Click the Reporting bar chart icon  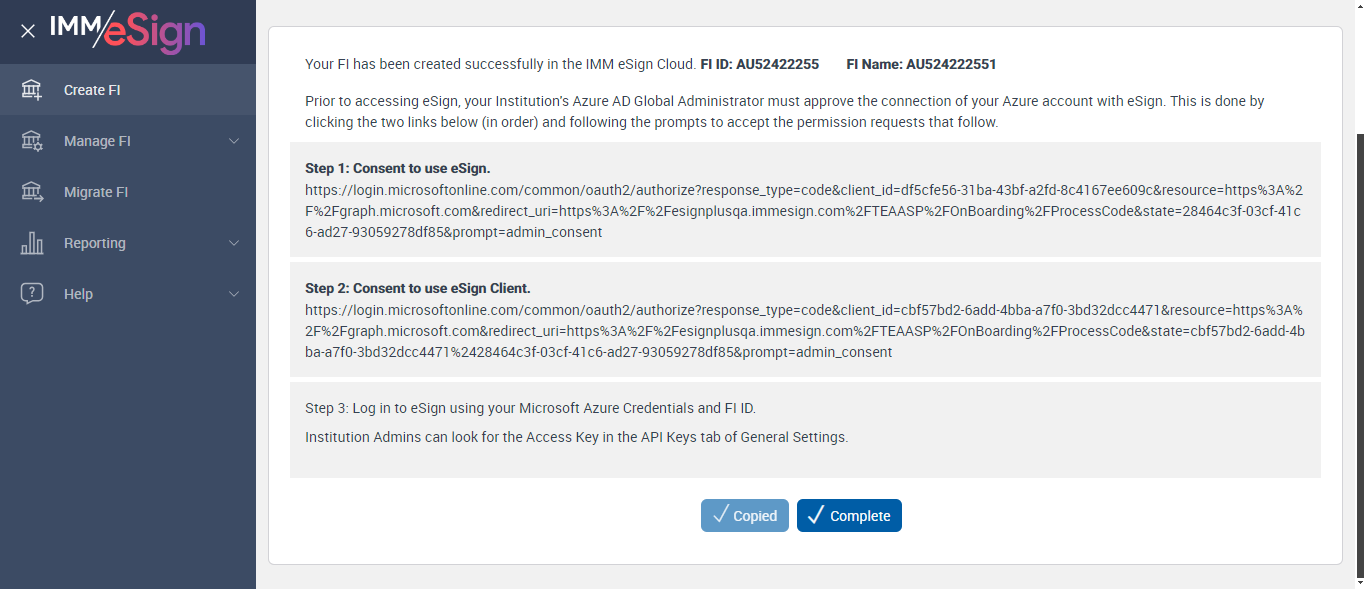point(32,243)
